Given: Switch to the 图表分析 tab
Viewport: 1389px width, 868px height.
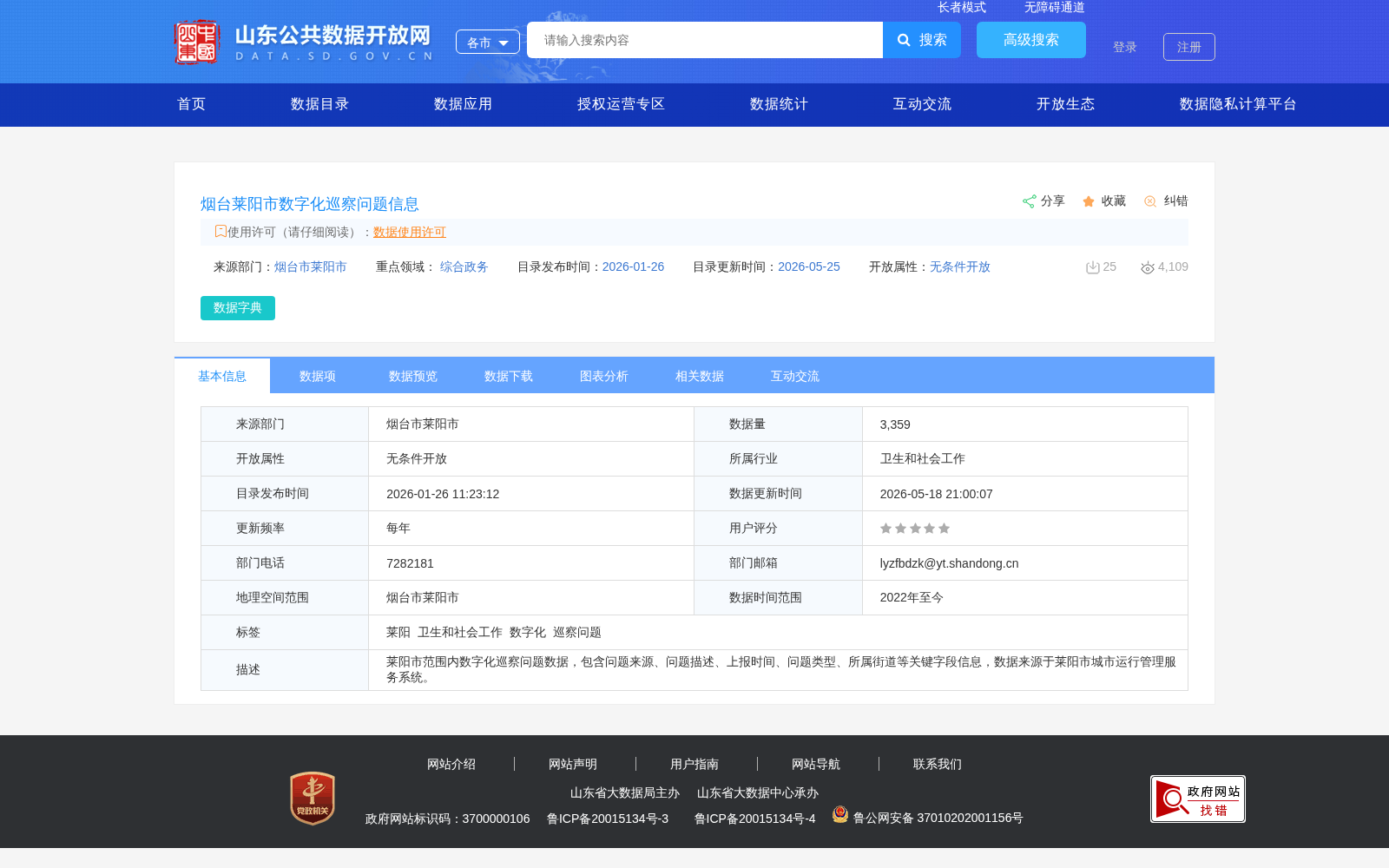Looking at the screenshot, I should tap(604, 376).
